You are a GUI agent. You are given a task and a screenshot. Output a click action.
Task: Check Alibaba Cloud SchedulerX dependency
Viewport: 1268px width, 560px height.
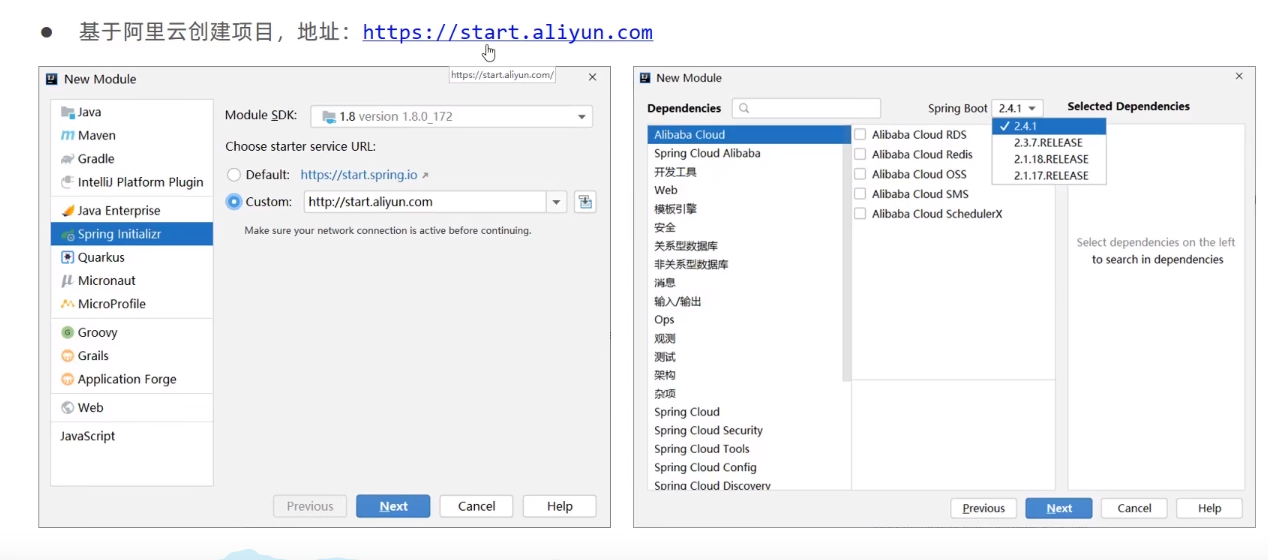(x=859, y=214)
